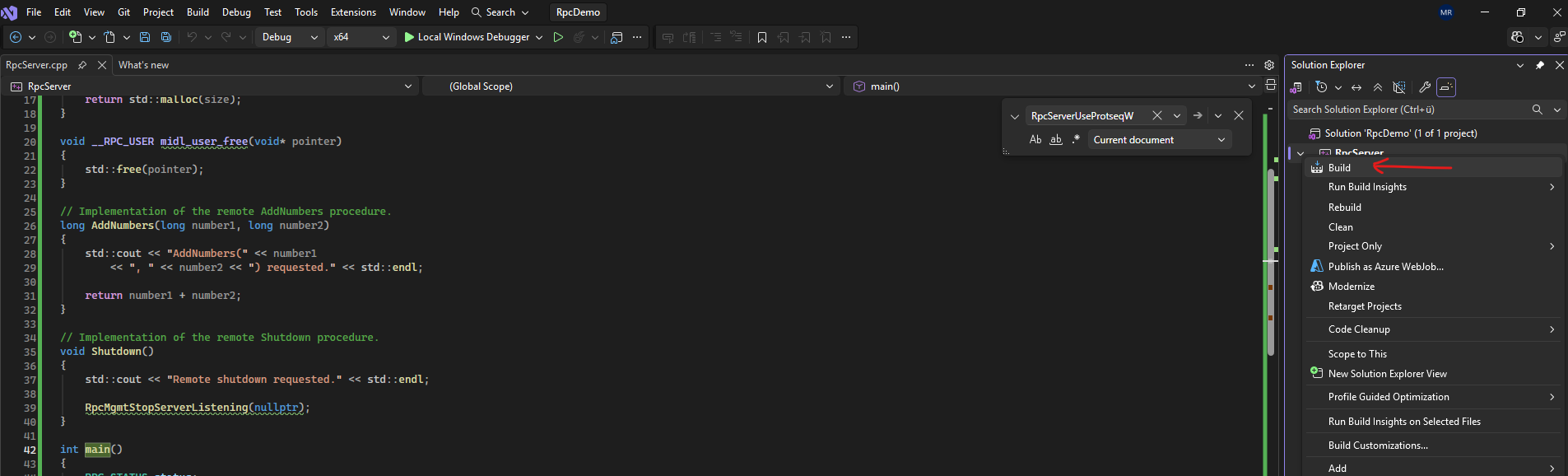Select Publish as Azure WebJob...

pos(1433,267)
